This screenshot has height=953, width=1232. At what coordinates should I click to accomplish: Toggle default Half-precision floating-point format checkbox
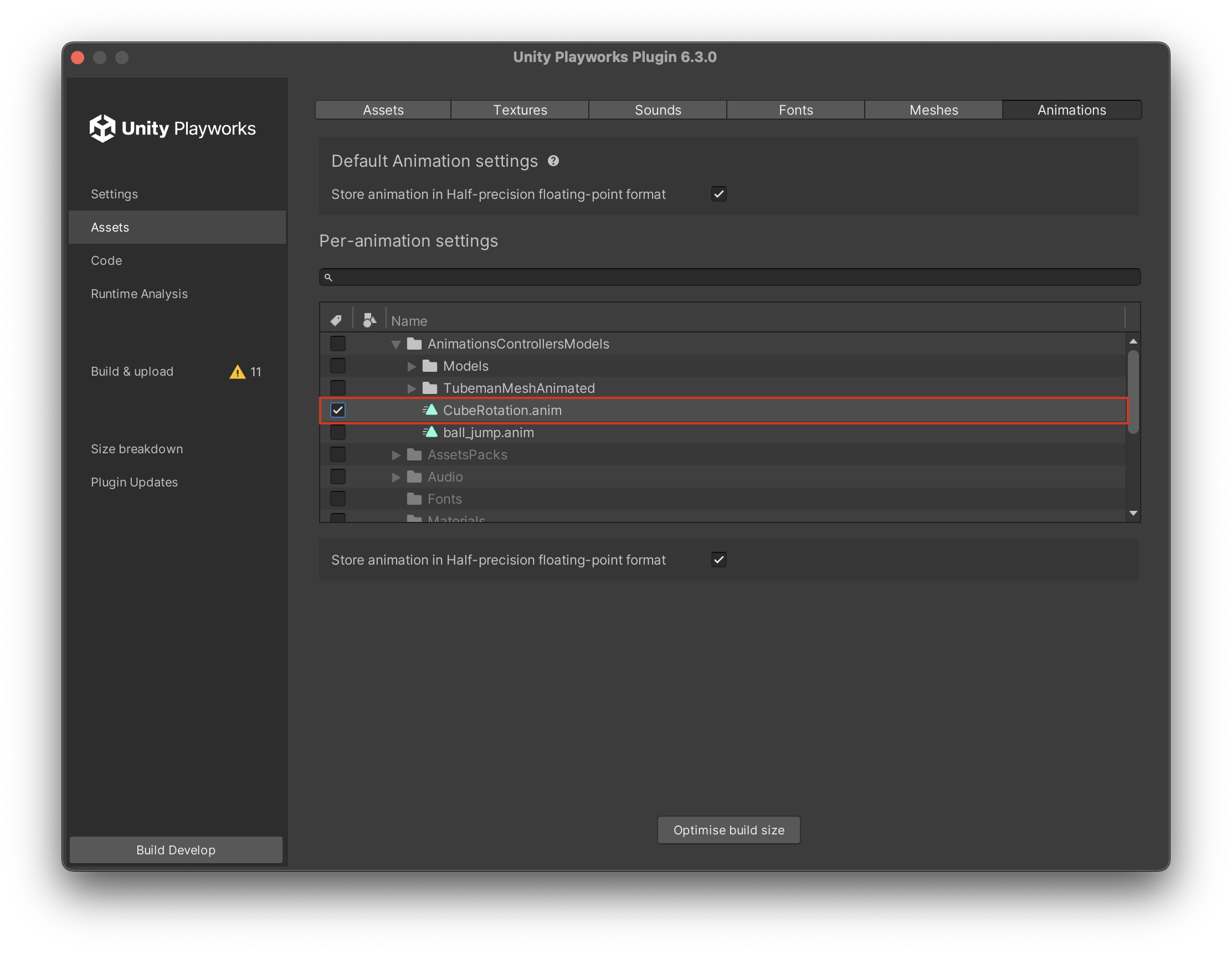click(x=718, y=194)
